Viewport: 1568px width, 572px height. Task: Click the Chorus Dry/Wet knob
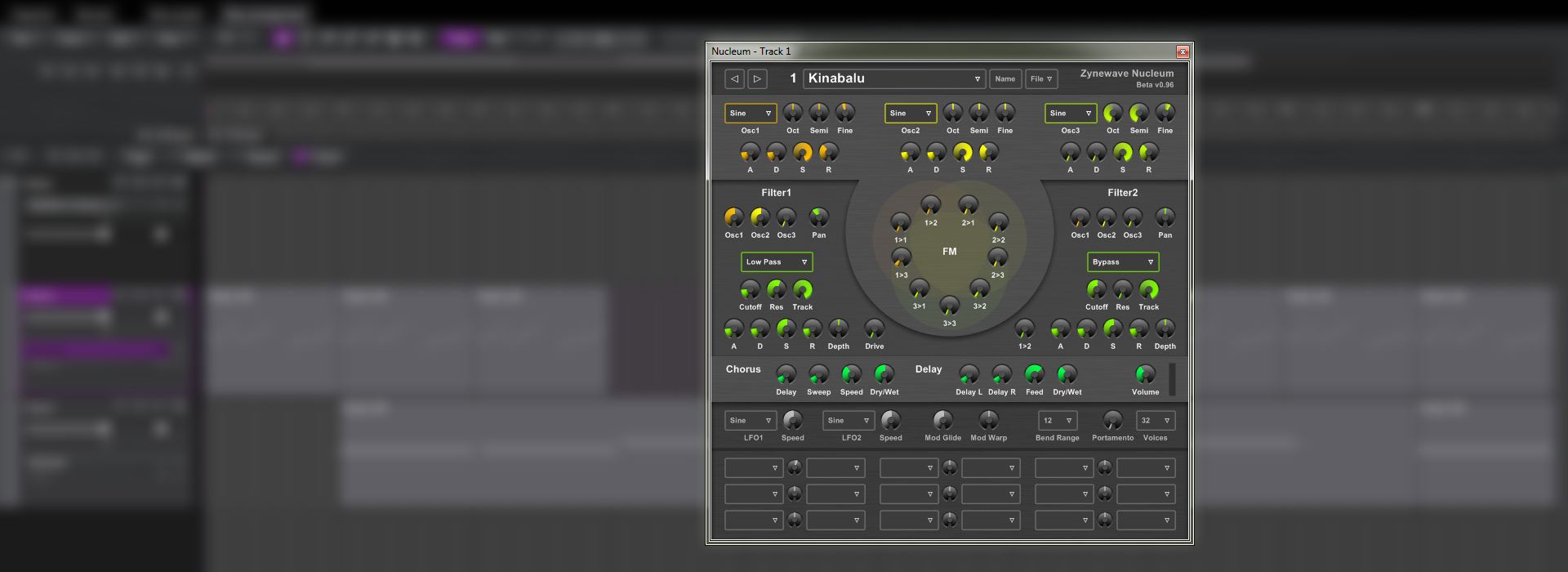coord(884,374)
